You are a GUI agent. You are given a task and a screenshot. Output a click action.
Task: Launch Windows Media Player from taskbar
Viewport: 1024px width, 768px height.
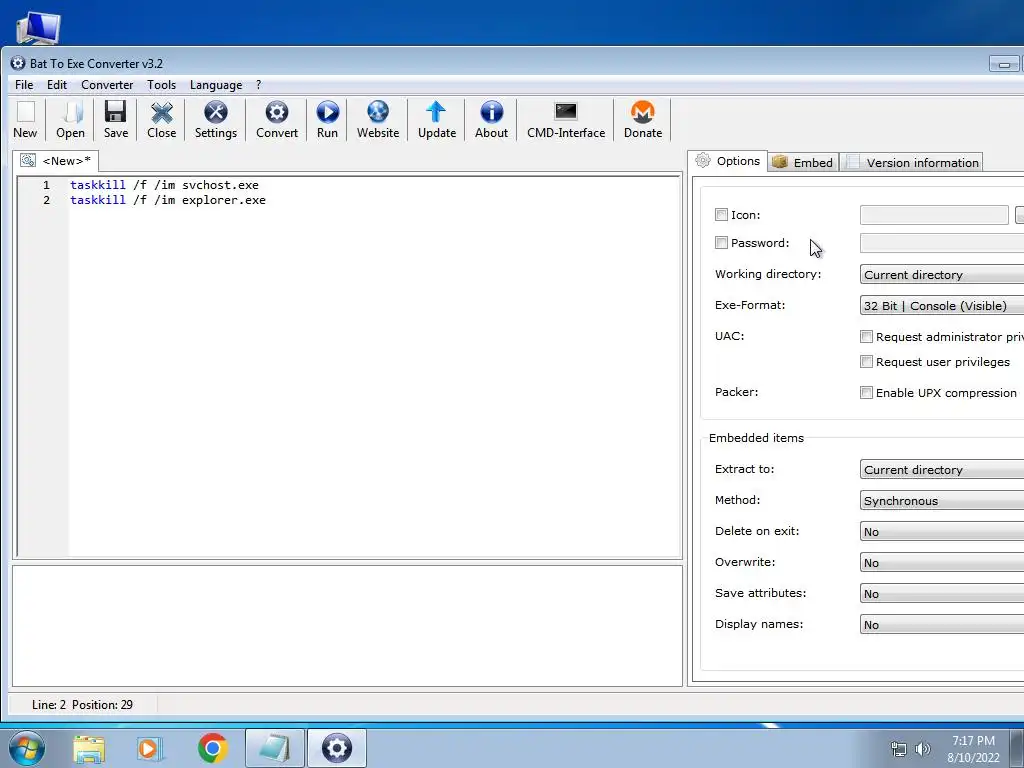click(150, 748)
